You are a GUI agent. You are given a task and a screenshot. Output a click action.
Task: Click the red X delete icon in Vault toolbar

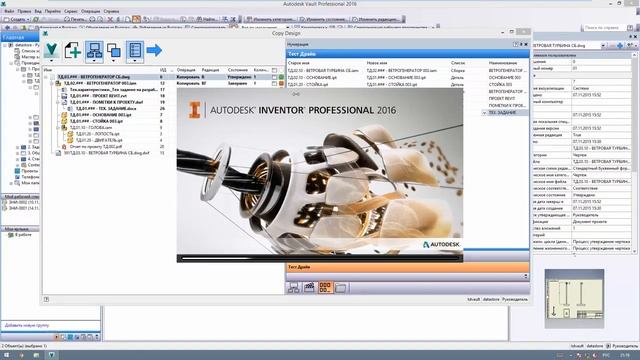point(110,19)
